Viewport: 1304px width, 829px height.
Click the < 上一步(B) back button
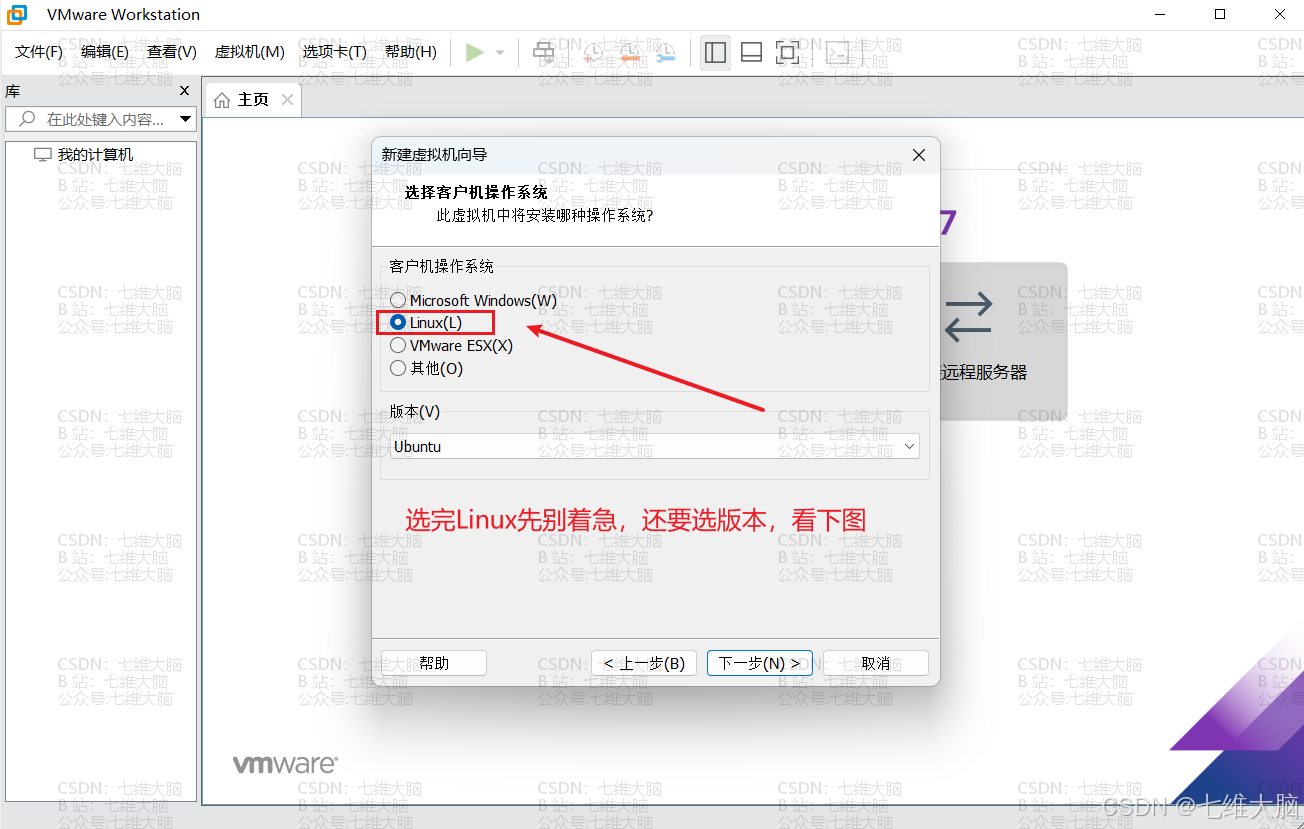point(644,663)
